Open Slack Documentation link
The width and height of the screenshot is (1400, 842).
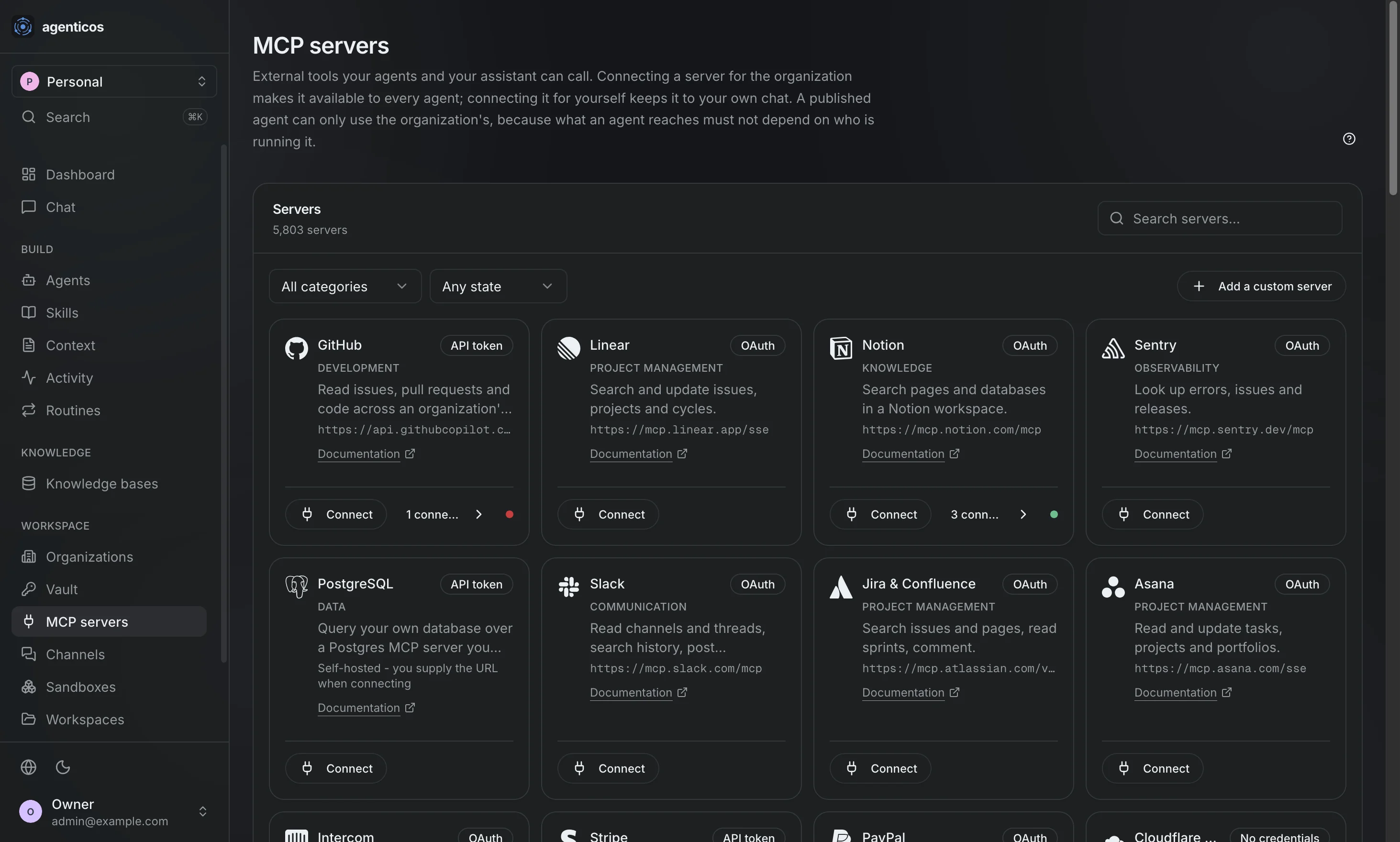pos(638,692)
